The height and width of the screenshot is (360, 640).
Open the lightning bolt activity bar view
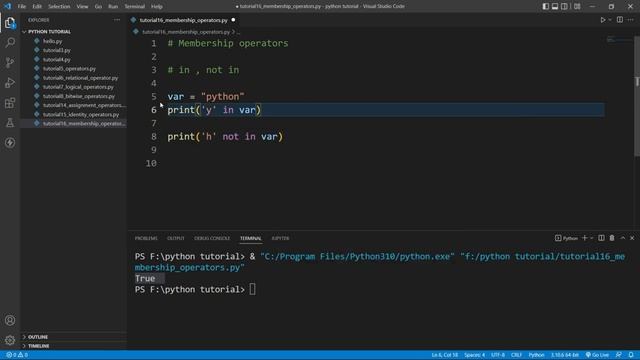tap(10, 142)
